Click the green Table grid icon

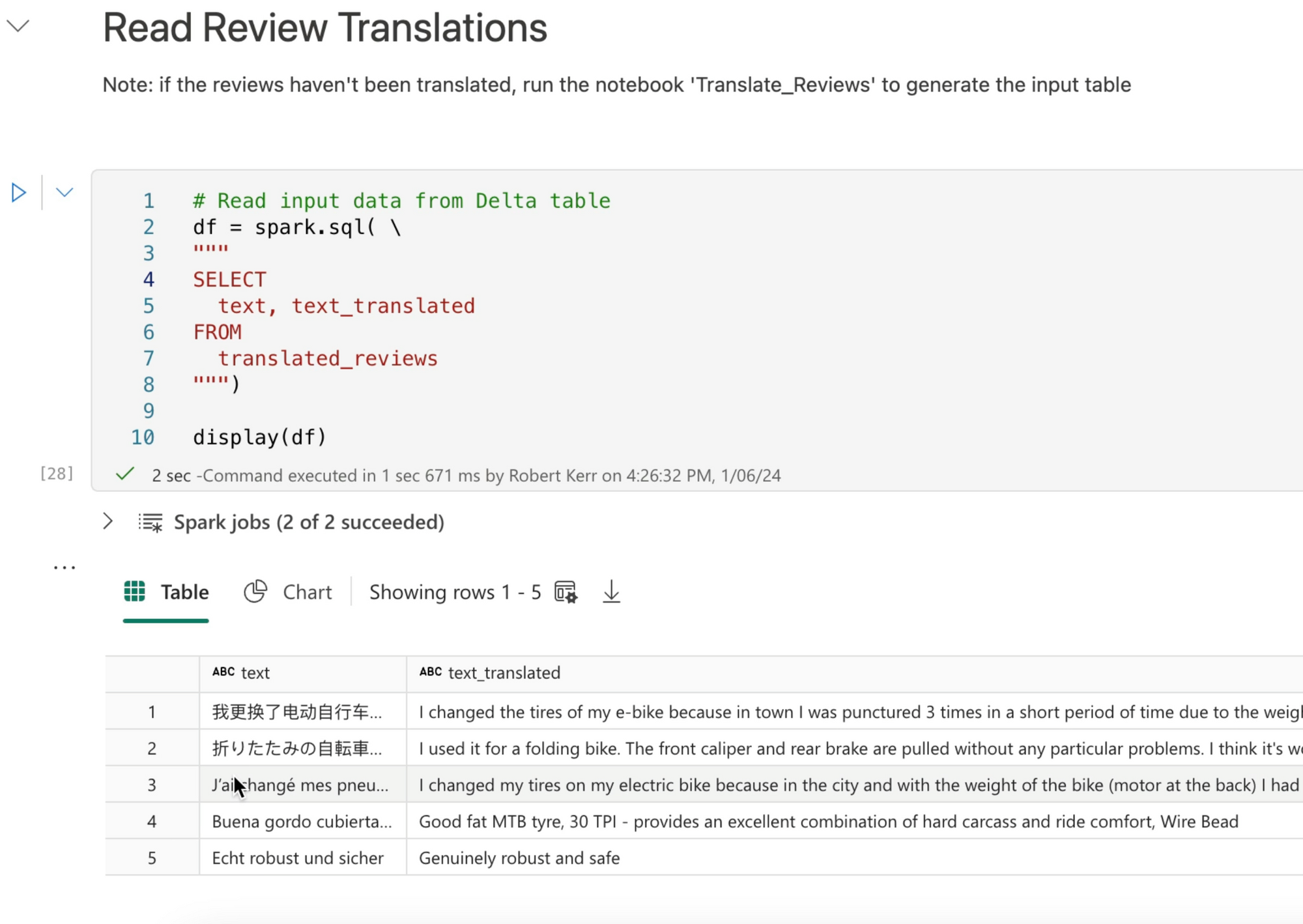click(135, 591)
